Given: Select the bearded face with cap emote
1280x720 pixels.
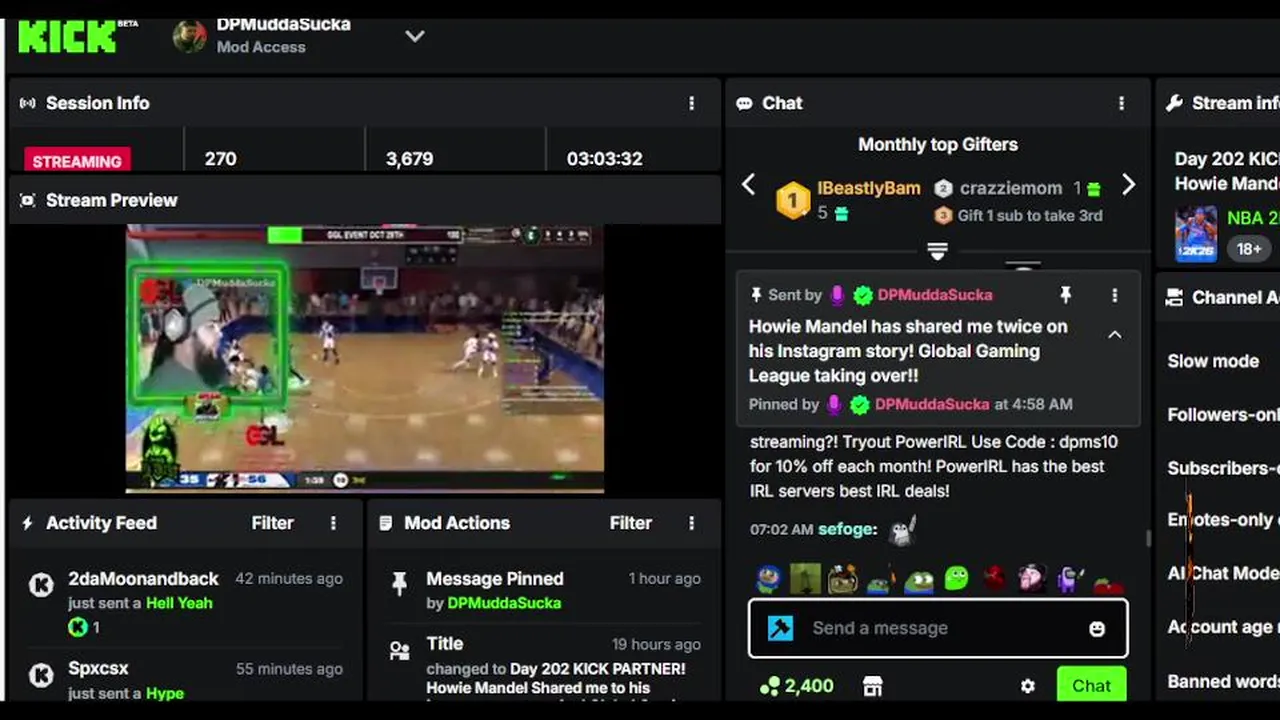Looking at the screenshot, I should coord(843,578).
